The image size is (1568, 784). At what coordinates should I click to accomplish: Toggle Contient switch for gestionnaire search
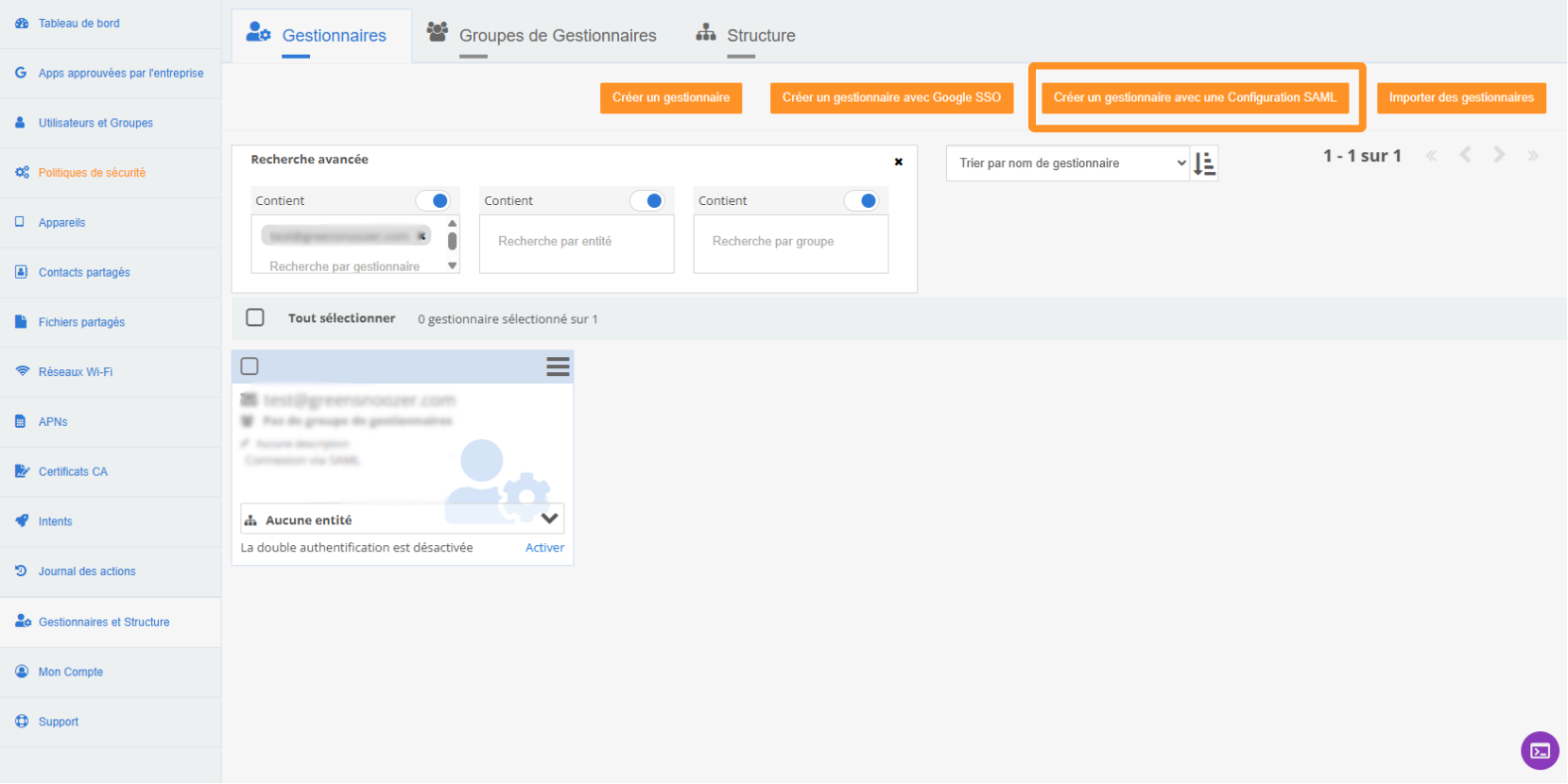coord(433,201)
